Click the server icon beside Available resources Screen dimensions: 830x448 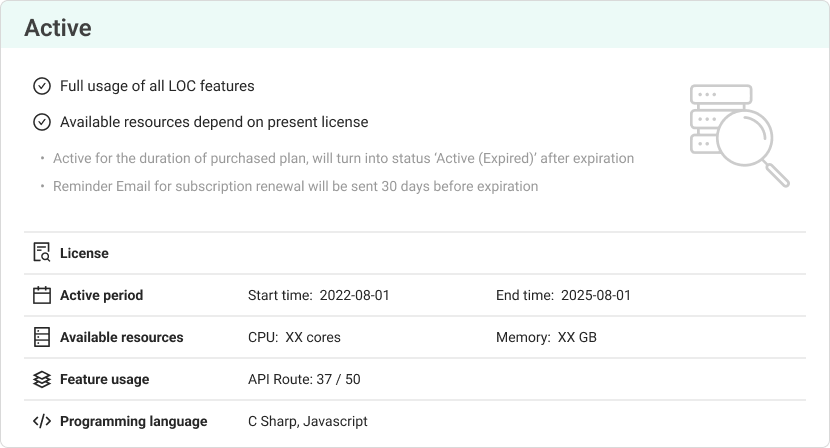coord(42,337)
